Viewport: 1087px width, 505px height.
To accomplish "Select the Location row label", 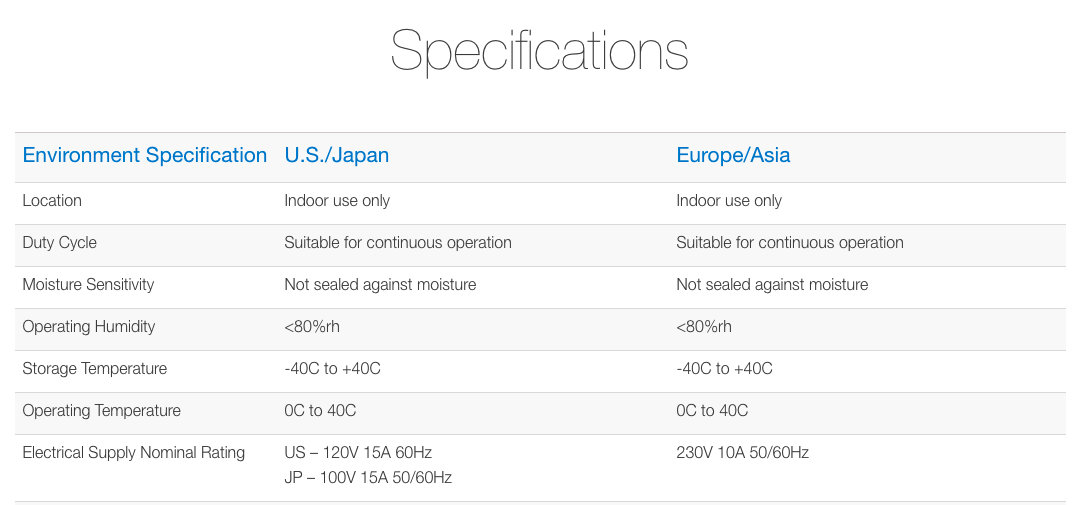I will (x=52, y=200).
